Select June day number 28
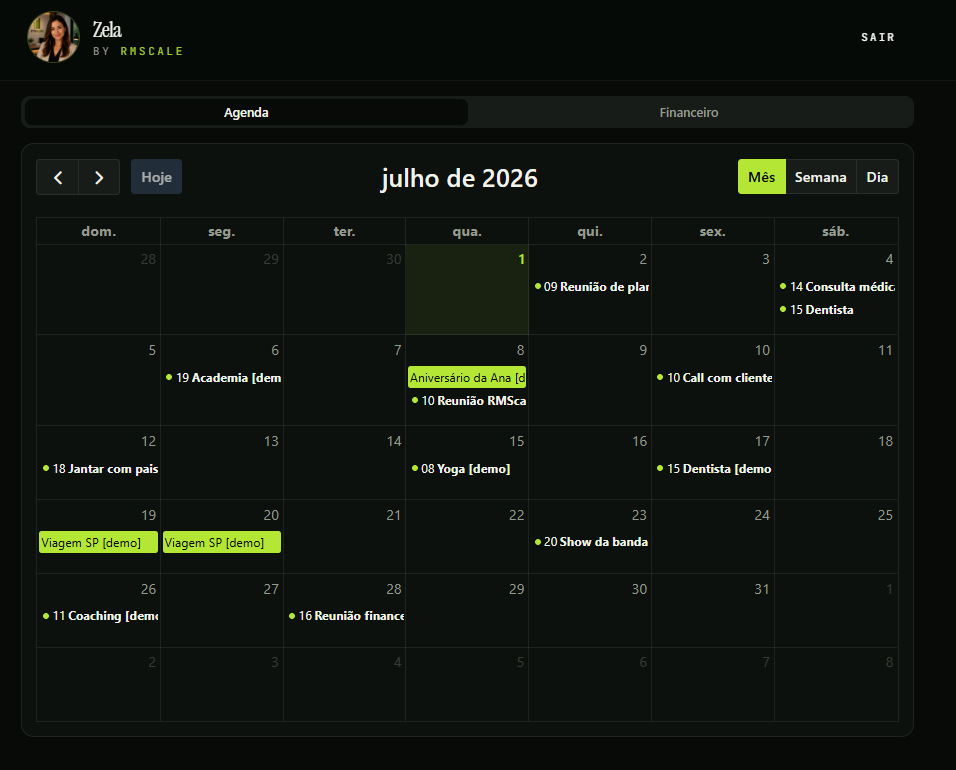Viewport: 956px width, 770px height. click(x=148, y=260)
